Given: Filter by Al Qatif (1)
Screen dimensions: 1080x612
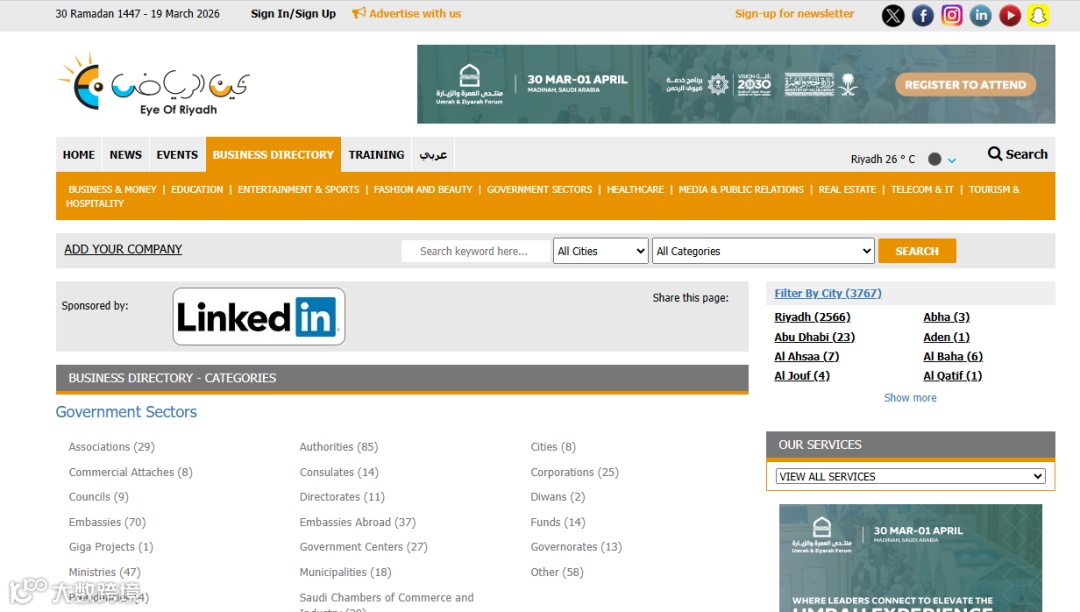Looking at the screenshot, I should 953,376.
